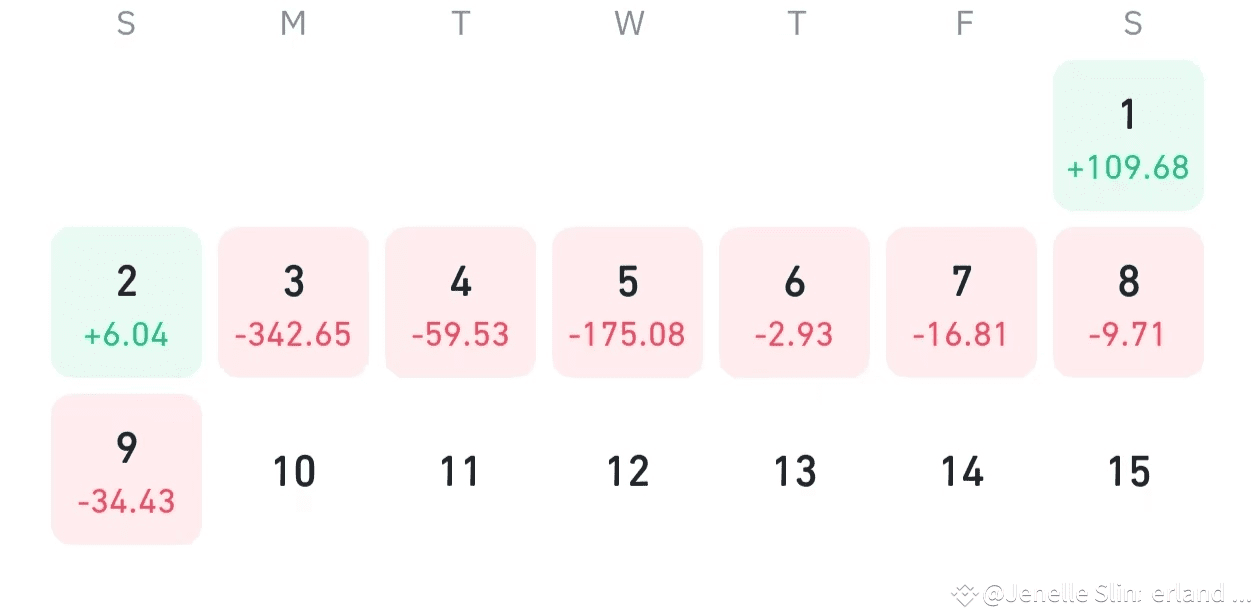Click the watermark logo icon

pyautogui.click(x=964, y=596)
